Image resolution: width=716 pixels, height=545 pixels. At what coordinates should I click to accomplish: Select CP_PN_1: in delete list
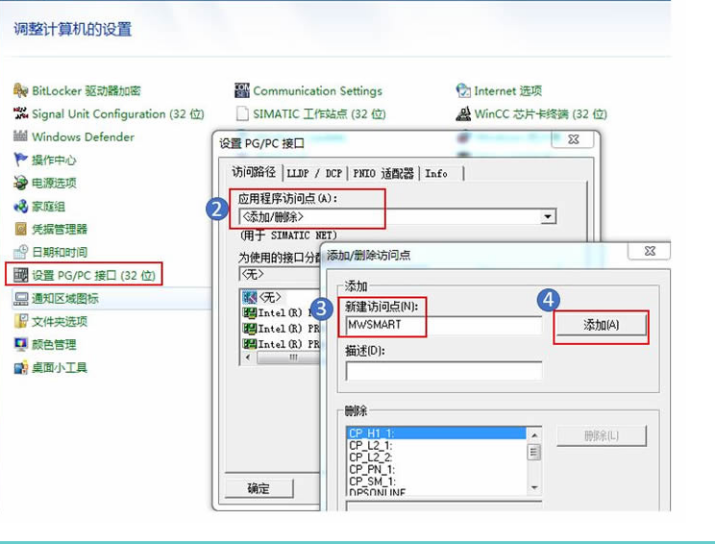pyautogui.click(x=436, y=469)
